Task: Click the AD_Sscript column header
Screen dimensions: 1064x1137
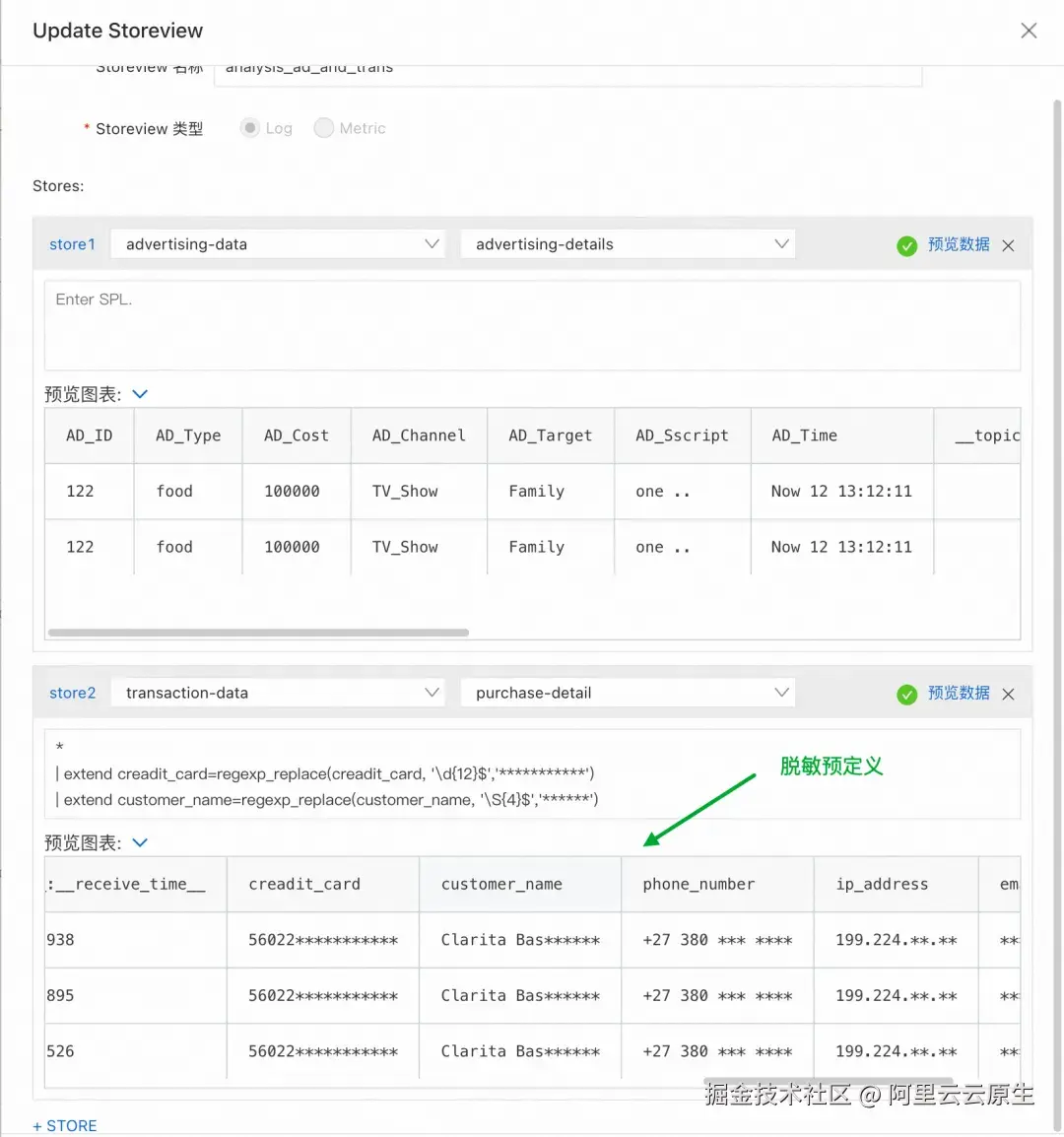Action: 683,435
